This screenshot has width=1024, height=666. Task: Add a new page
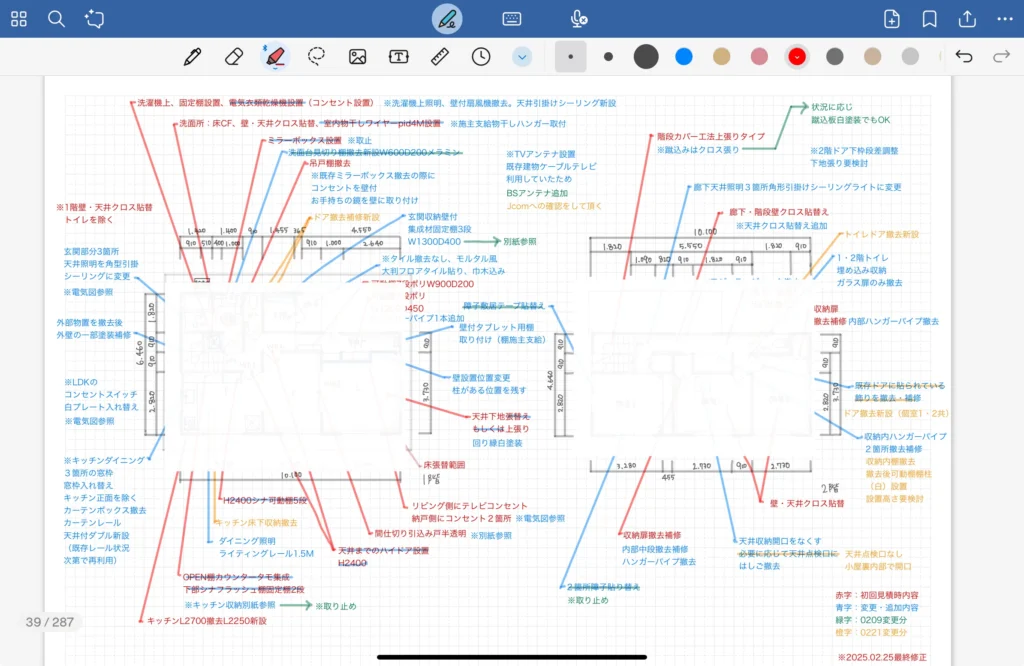892,19
